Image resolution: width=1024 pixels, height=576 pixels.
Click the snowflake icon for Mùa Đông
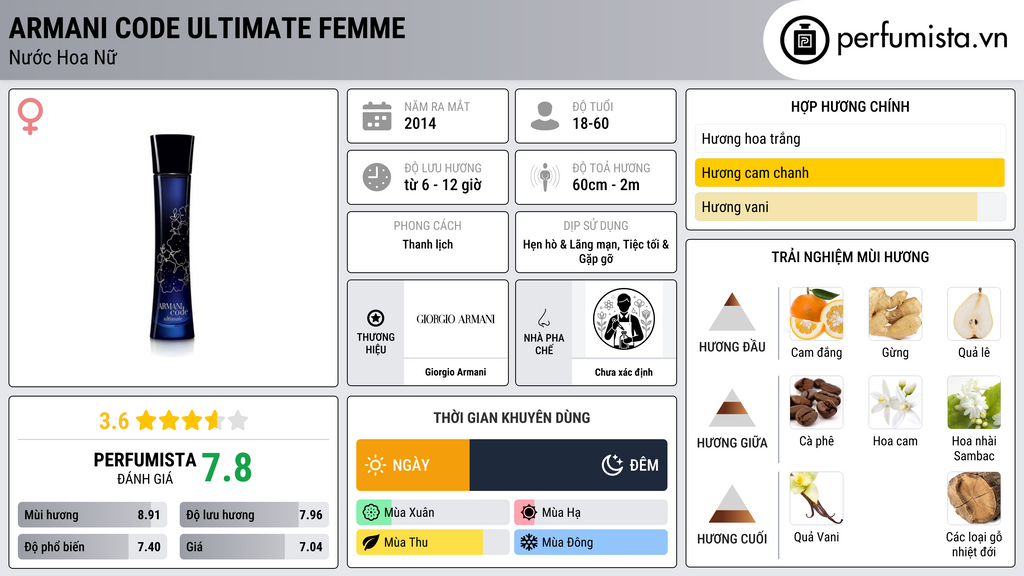(529, 543)
